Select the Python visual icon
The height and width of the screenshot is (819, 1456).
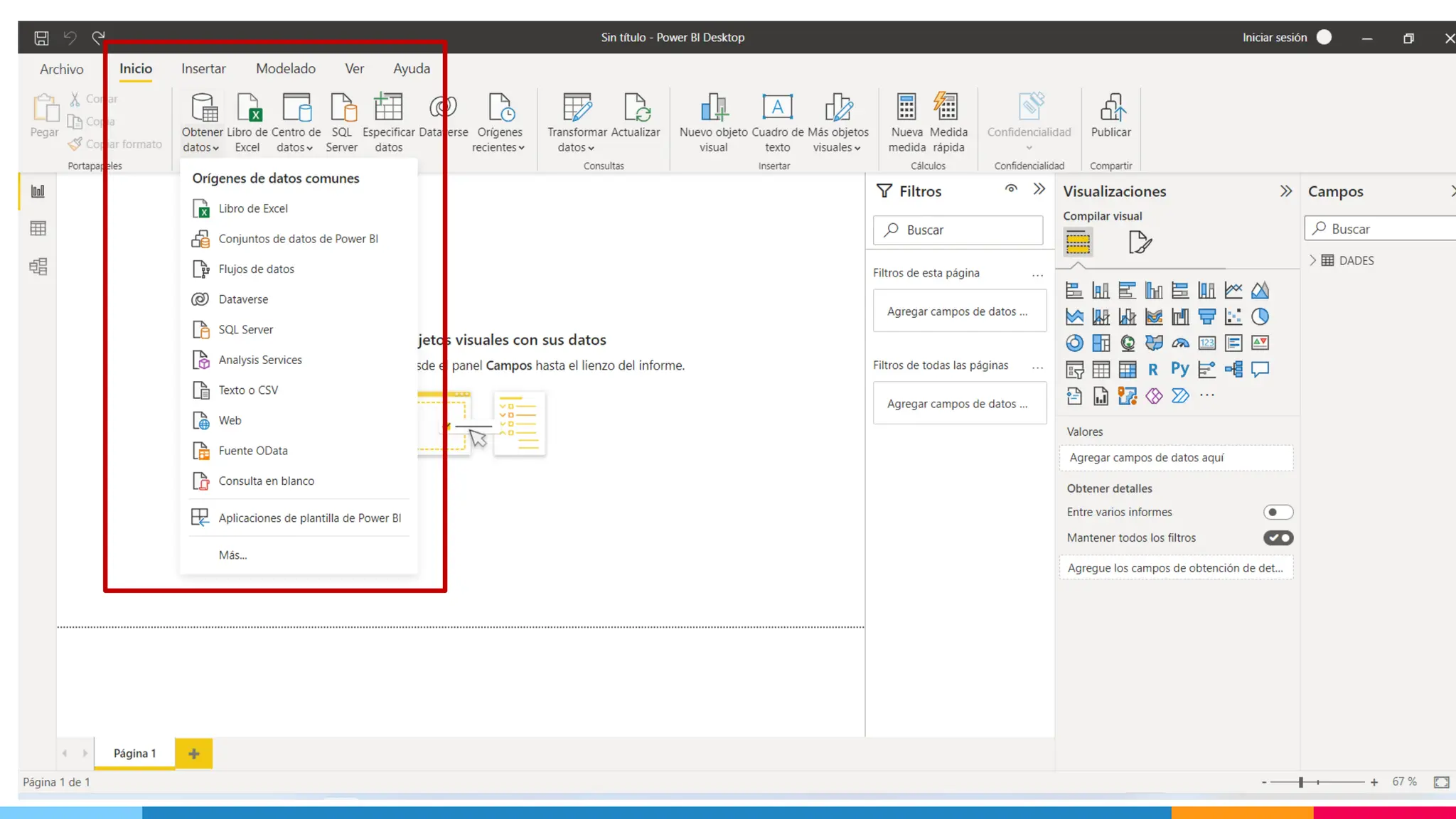(x=1179, y=369)
